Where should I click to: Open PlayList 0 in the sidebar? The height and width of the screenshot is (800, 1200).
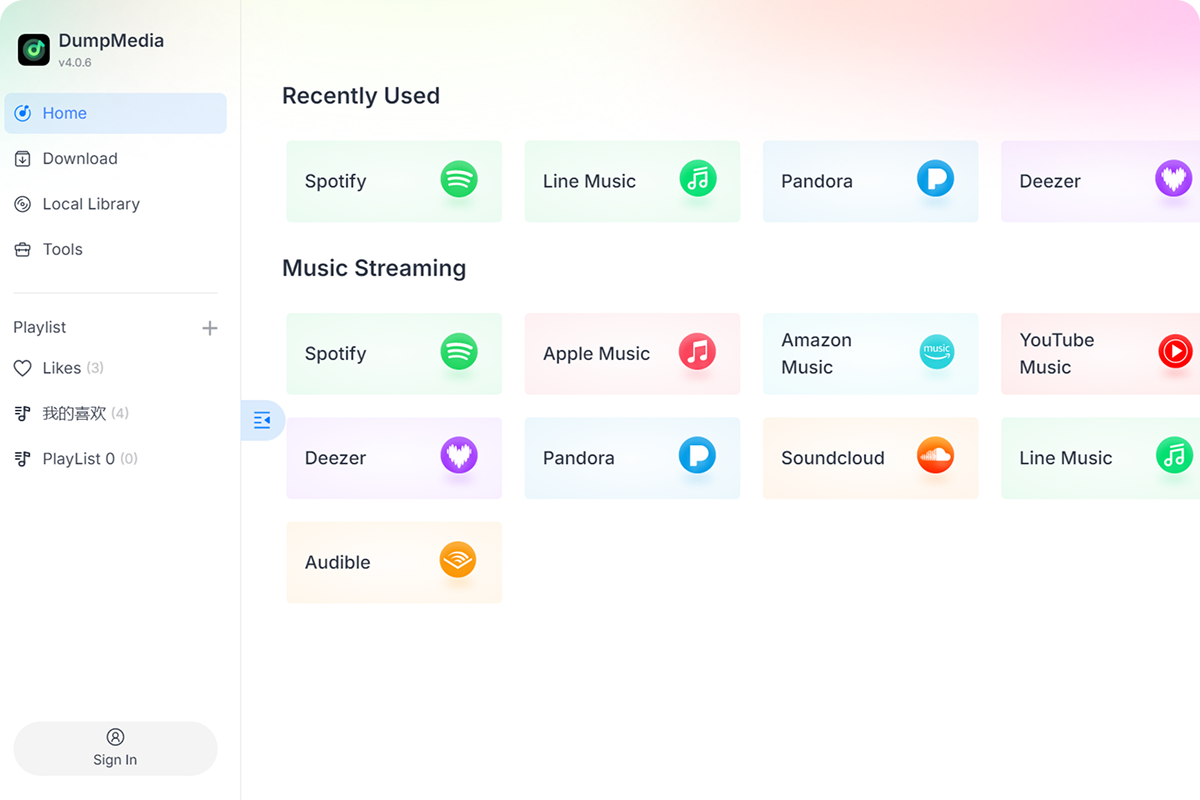pyautogui.click(x=88, y=458)
